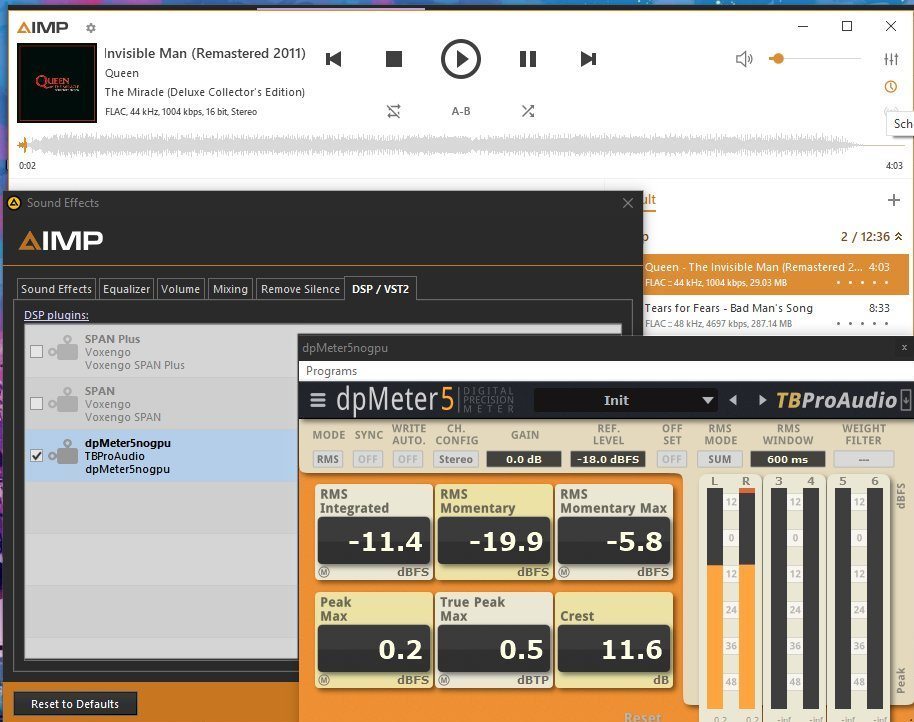Click RMS Momentary Max M indicator
Screen dimensions: 914x722
coord(564,572)
